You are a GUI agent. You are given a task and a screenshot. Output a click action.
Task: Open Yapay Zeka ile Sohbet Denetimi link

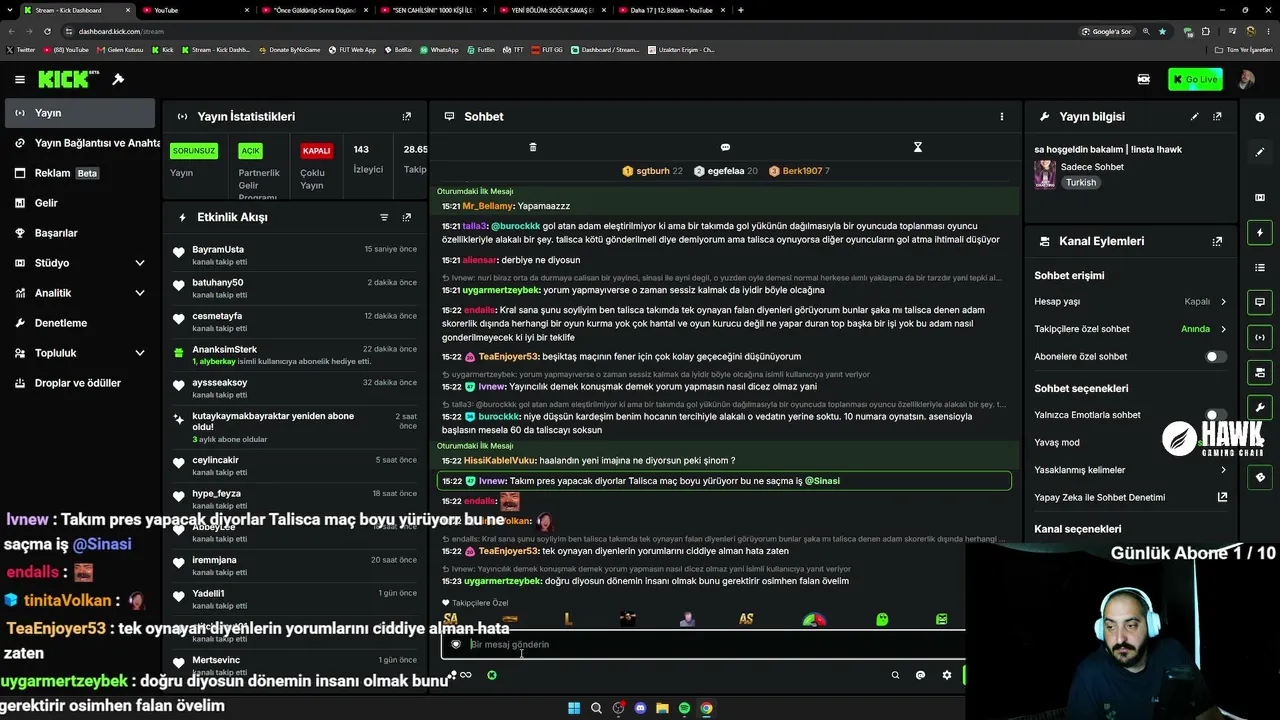(x=1130, y=497)
